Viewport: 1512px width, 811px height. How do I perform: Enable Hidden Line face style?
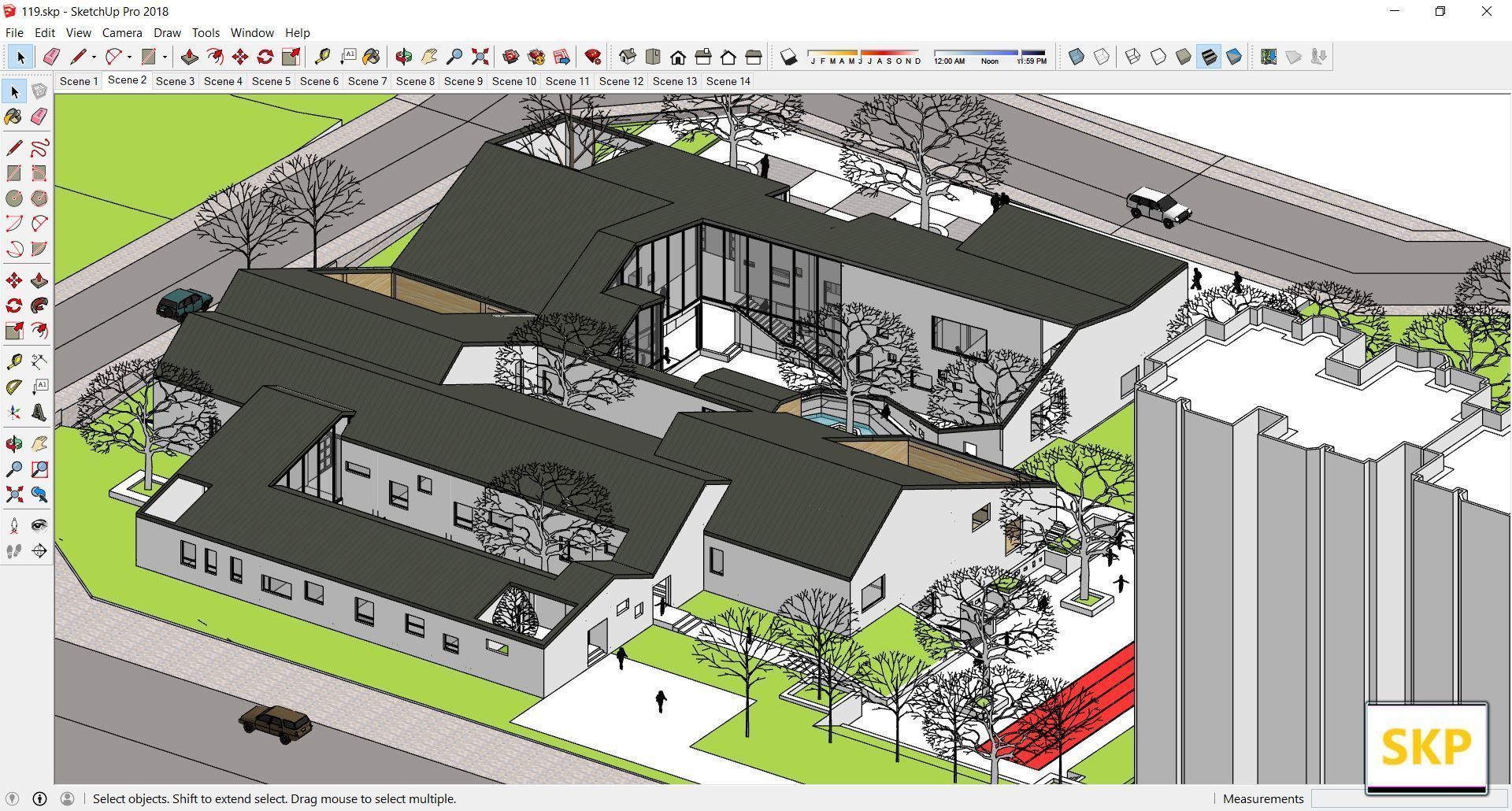[x=1158, y=57]
